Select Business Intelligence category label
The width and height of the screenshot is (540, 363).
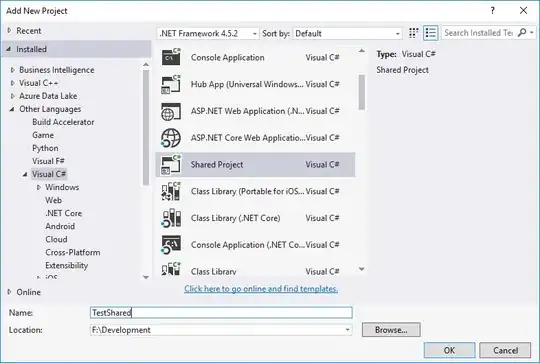pyautogui.click(x=56, y=70)
